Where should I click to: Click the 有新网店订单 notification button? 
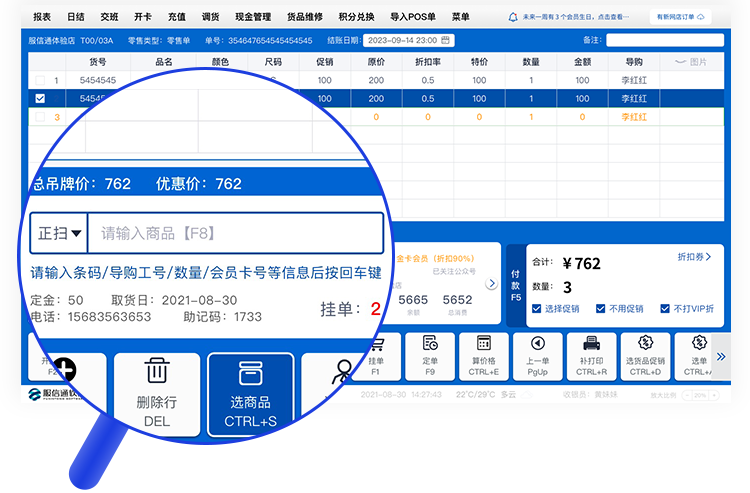click(x=681, y=17)
